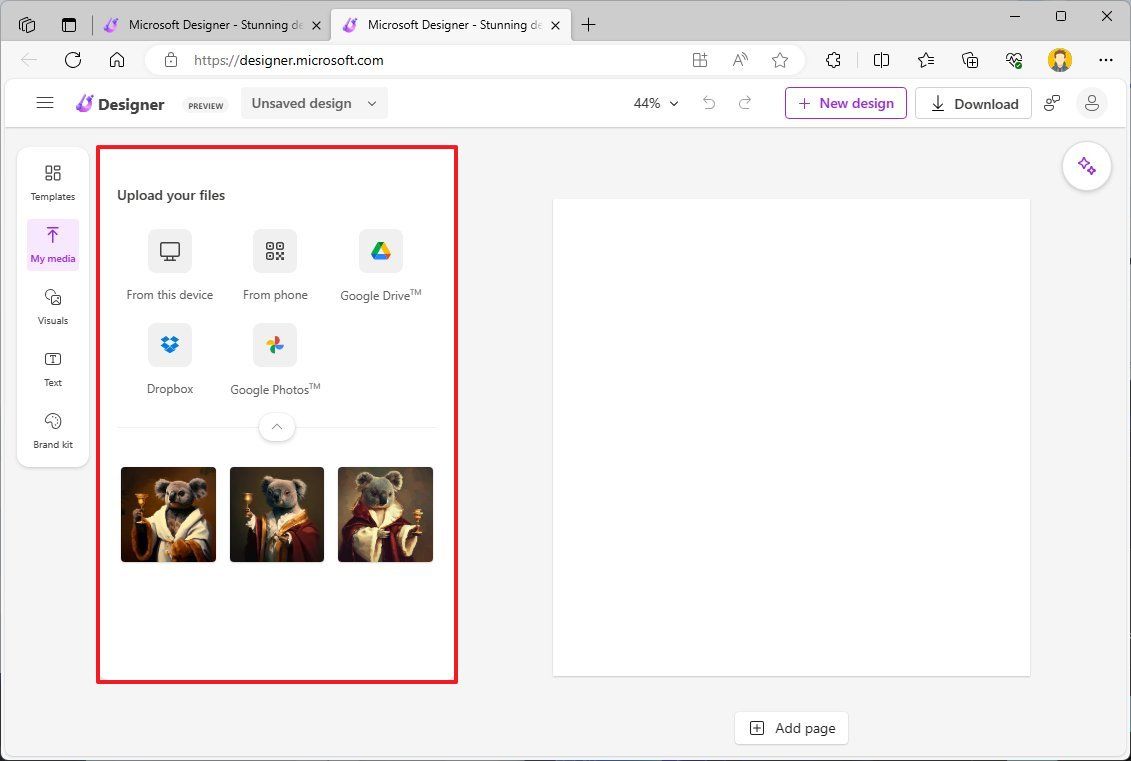Viewport: 1131px width, 761px height.
Task: Collapse the upload sources section
Action: coord(276,427)
